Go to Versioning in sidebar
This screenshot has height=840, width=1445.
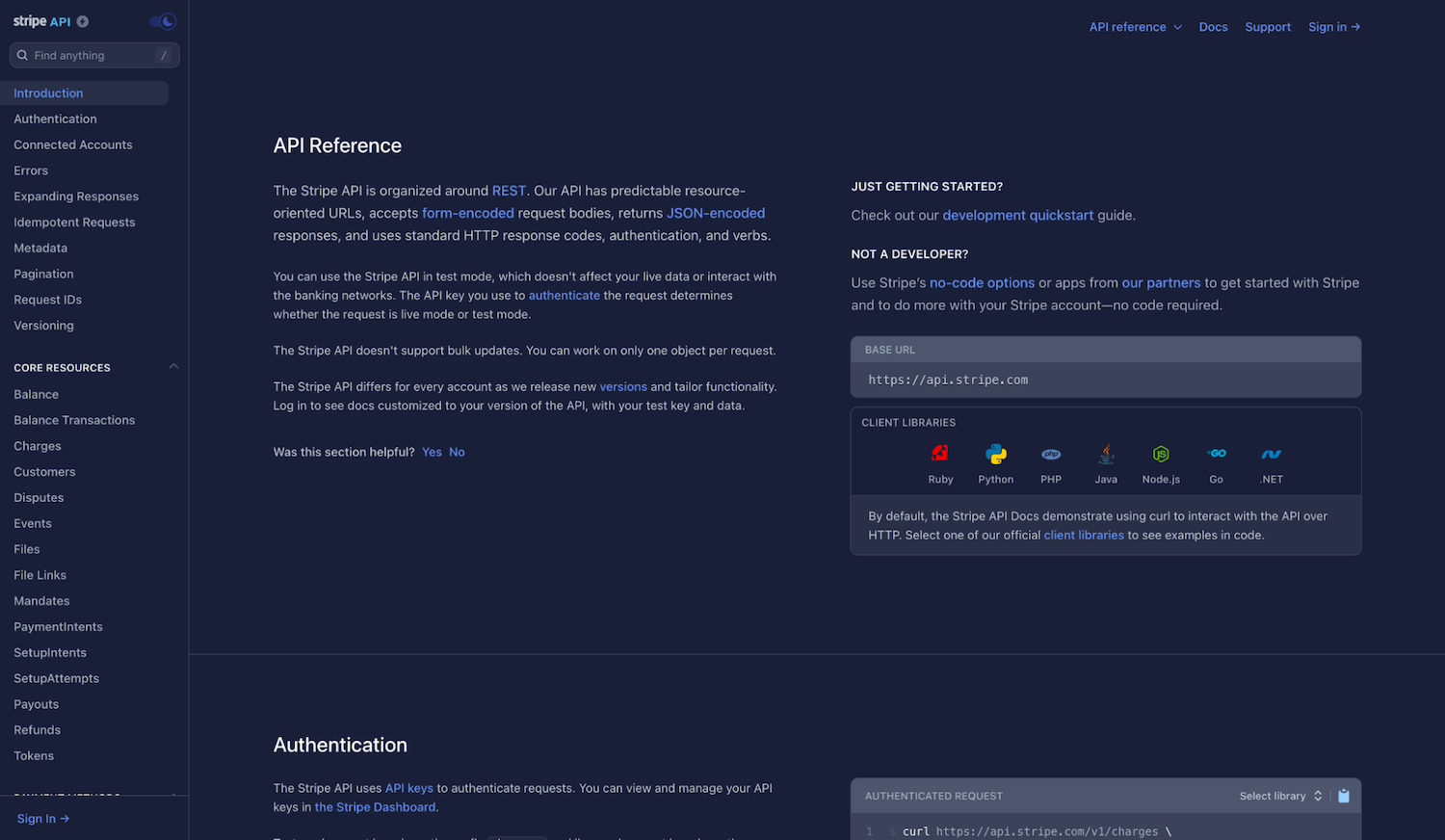43,326
